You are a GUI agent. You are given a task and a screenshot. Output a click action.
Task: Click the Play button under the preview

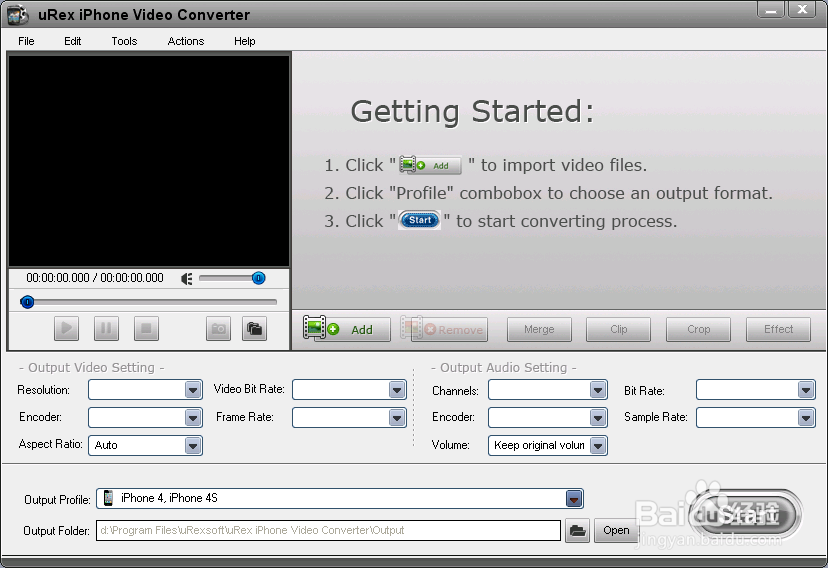67,328
